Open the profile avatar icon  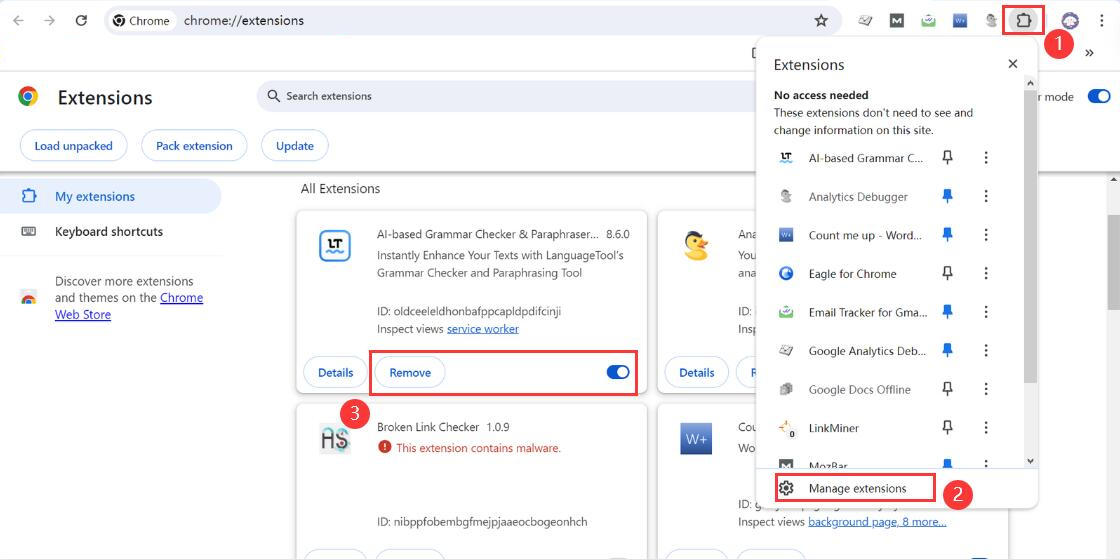pos(1069,21)
